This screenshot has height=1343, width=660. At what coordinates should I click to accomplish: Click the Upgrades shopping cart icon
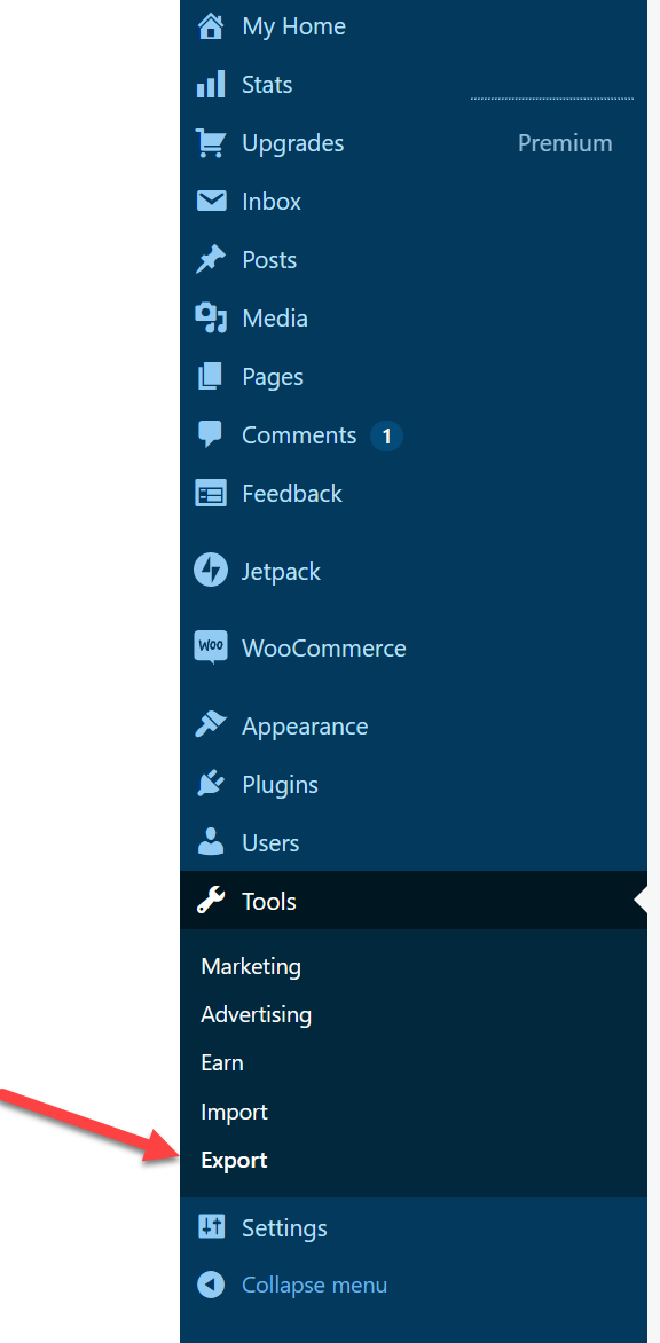[210, 143]
